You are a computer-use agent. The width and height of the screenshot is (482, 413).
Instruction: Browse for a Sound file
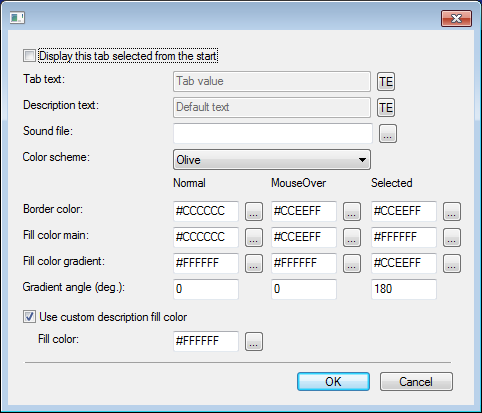tap(388, 134)
